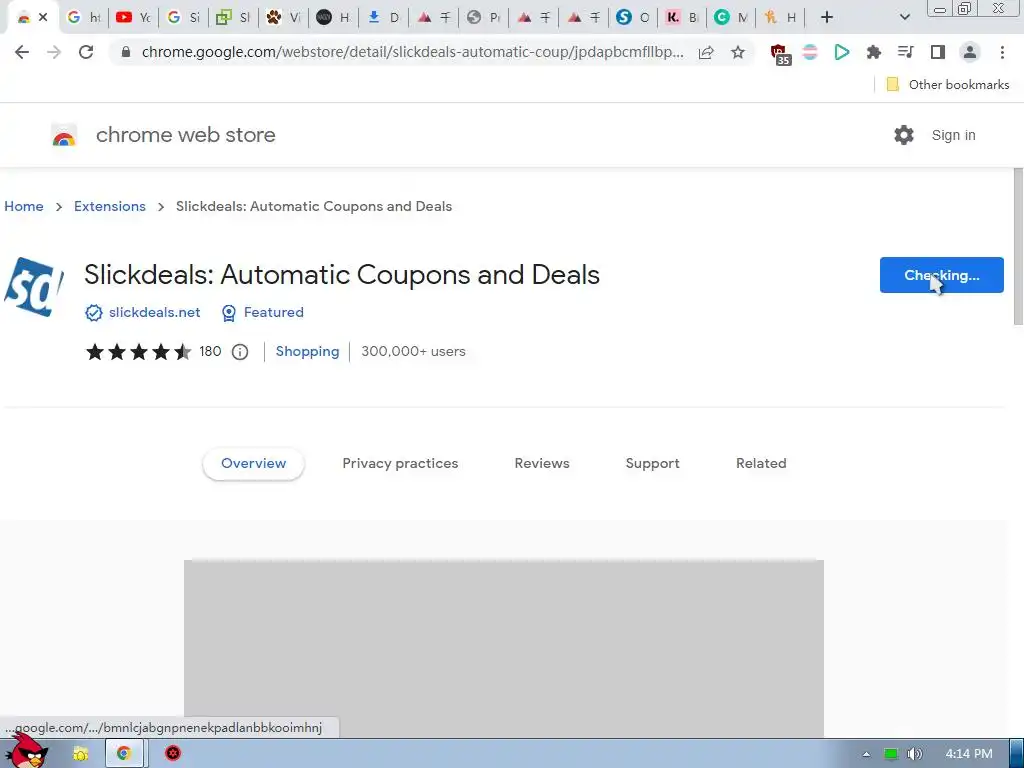Image resolution: width=1024 pixels, height=768 pixels.
Task: Reload the page with refresh icon
Action: coord(86,52)
